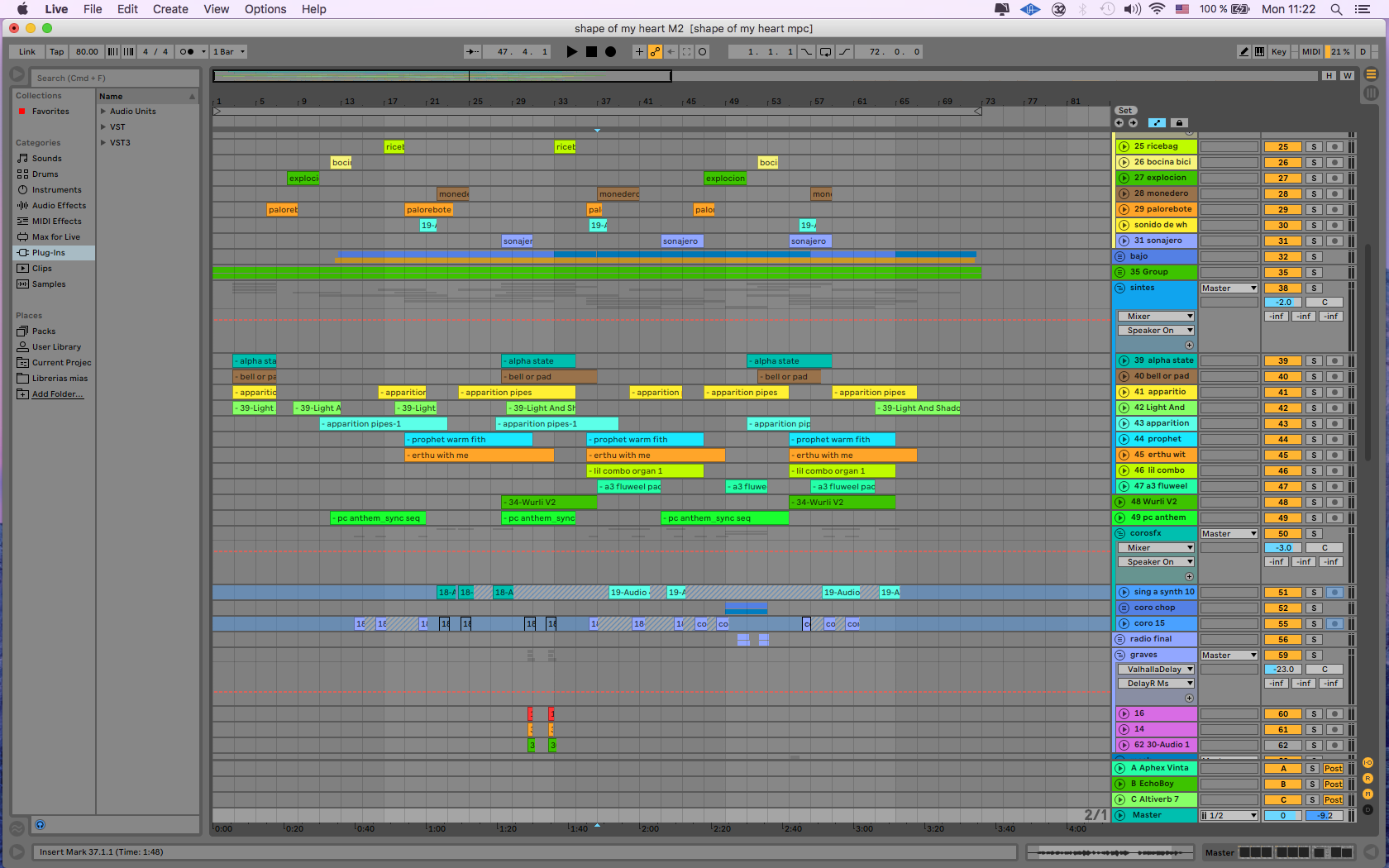Screen dimensions: 1389x868
Task: Click the Search browser field
Action: click(116, 78)
